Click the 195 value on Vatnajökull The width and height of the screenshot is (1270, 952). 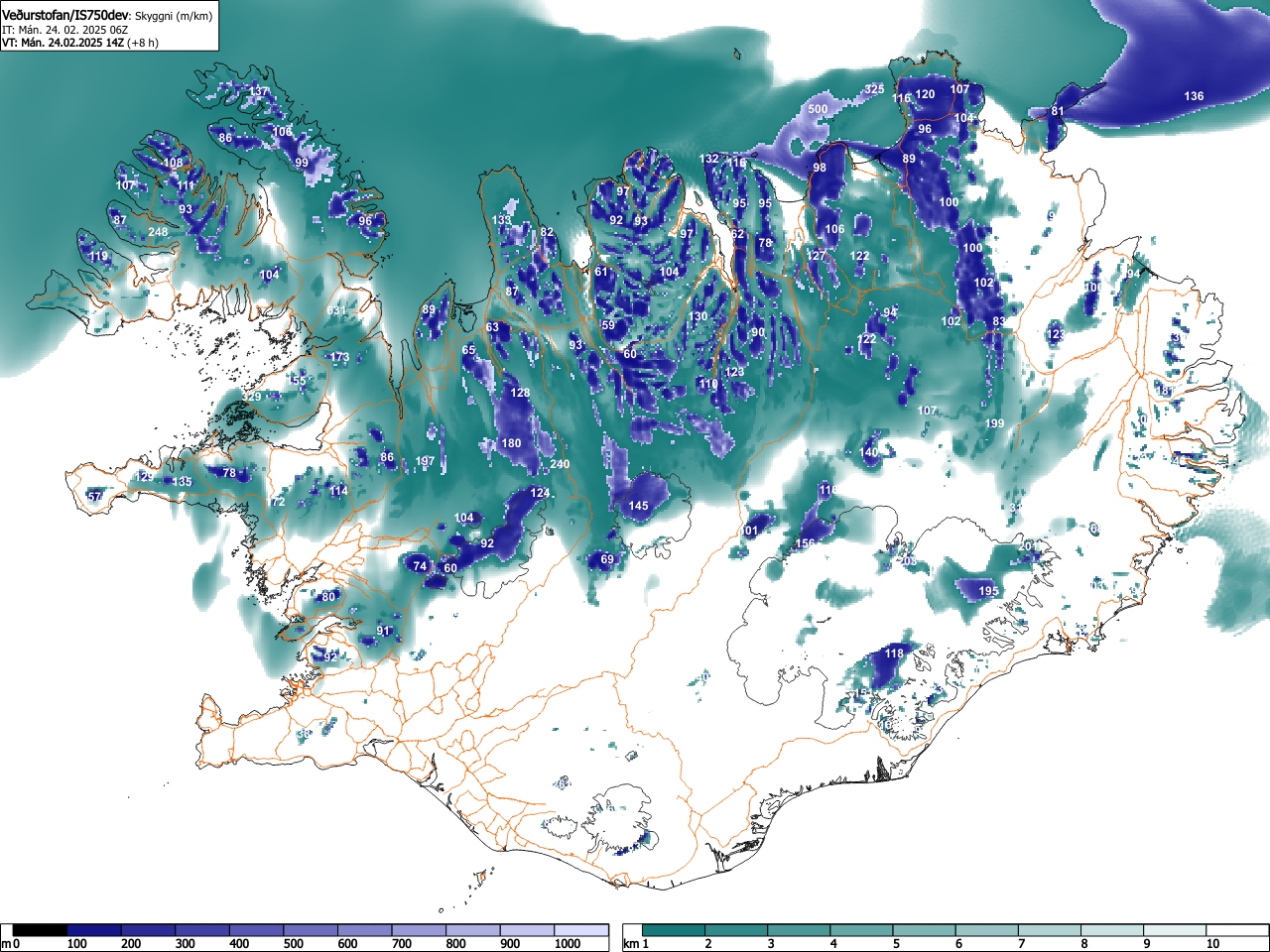(989, 591)
